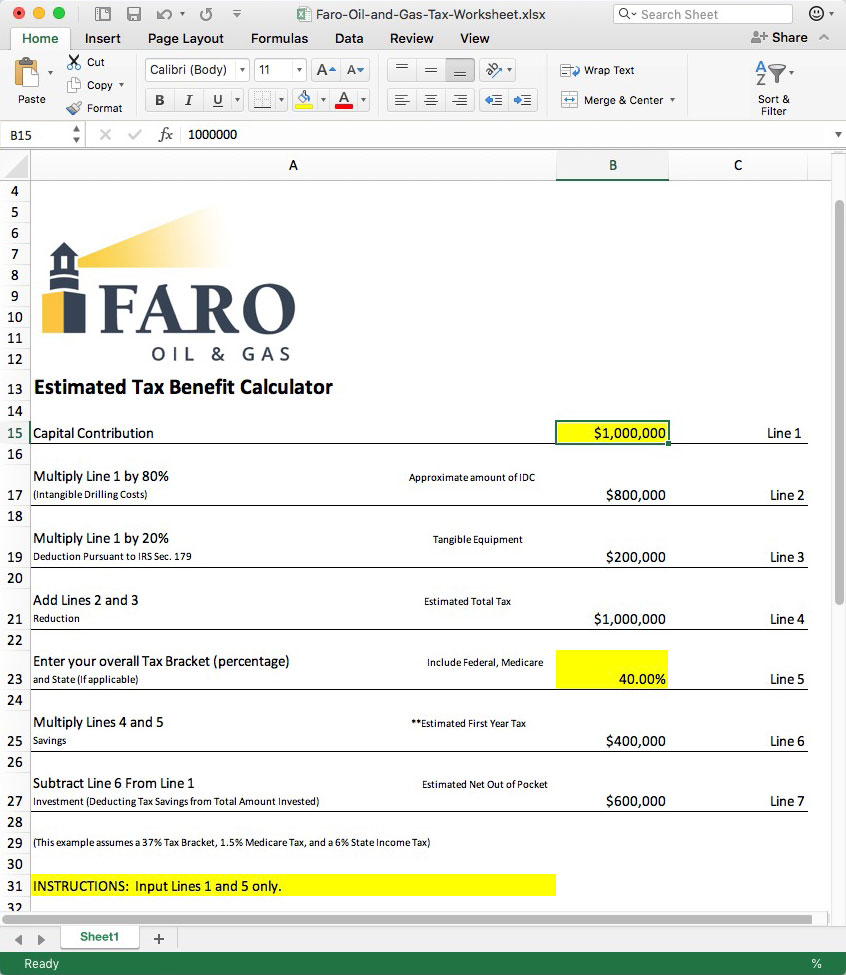Click the borders button
This screenshot has width=846, height=975.
[262, 99]
